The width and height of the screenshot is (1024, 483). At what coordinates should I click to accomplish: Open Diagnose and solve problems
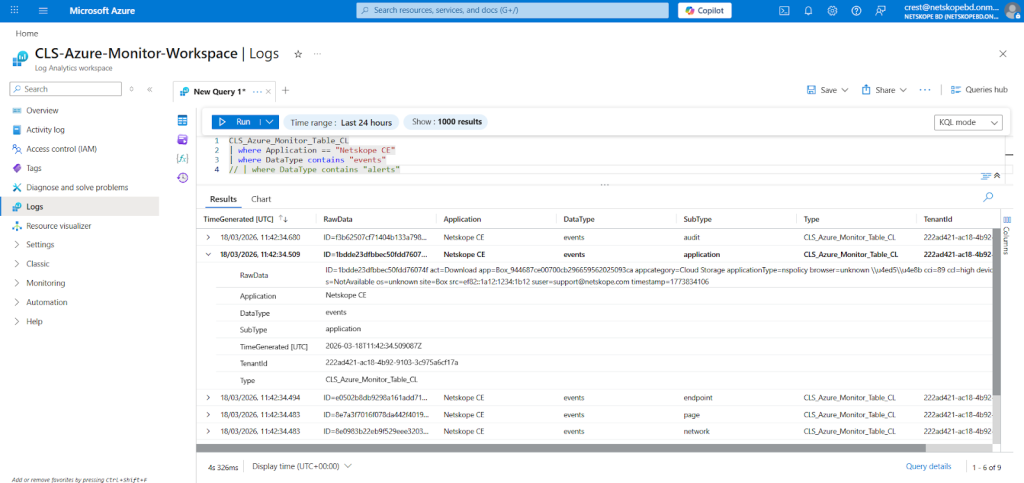point(79,187)
